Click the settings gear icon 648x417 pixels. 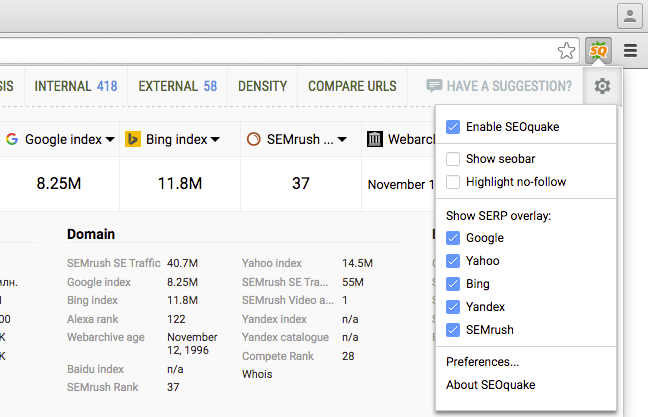point(602,87)
